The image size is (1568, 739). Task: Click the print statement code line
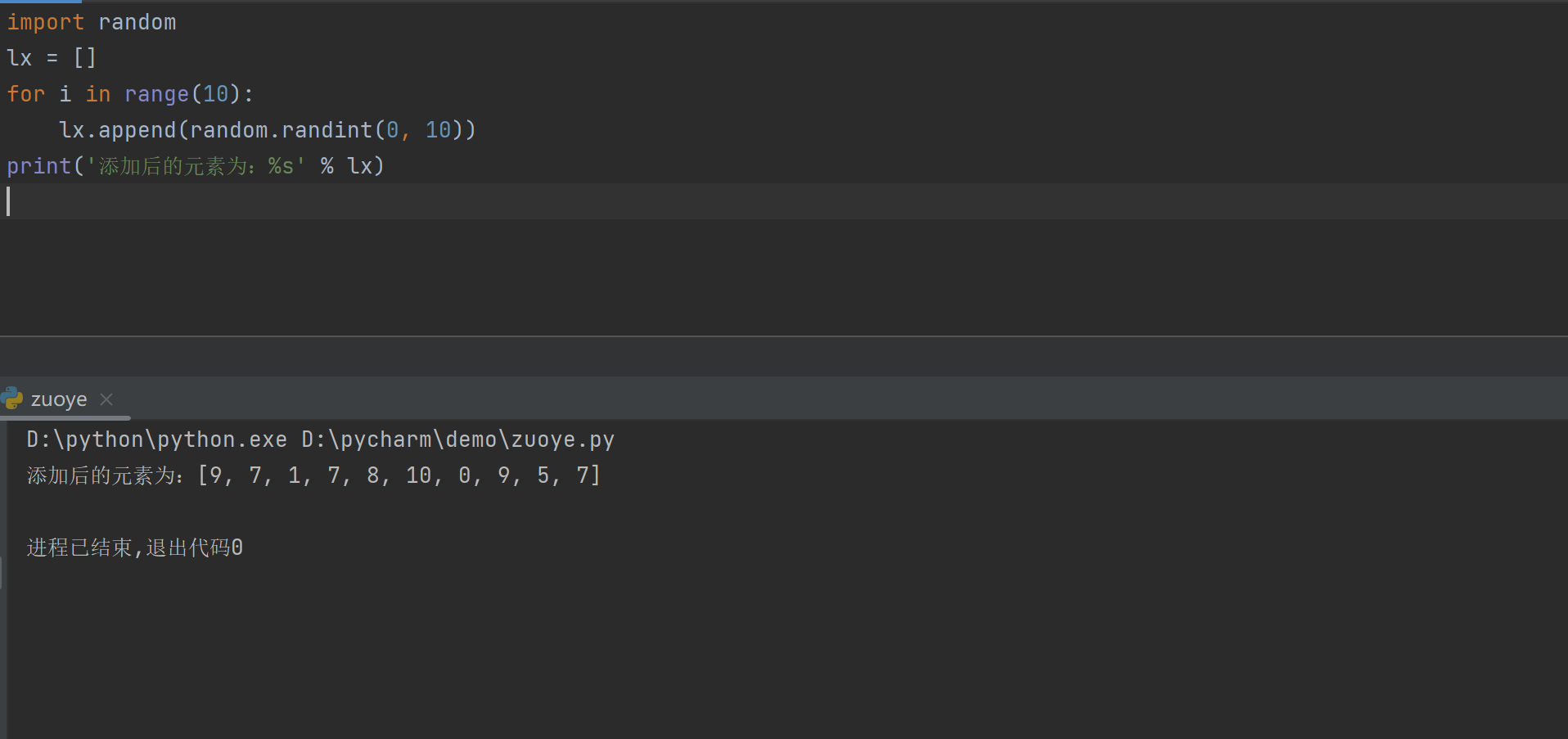[196, 166]
